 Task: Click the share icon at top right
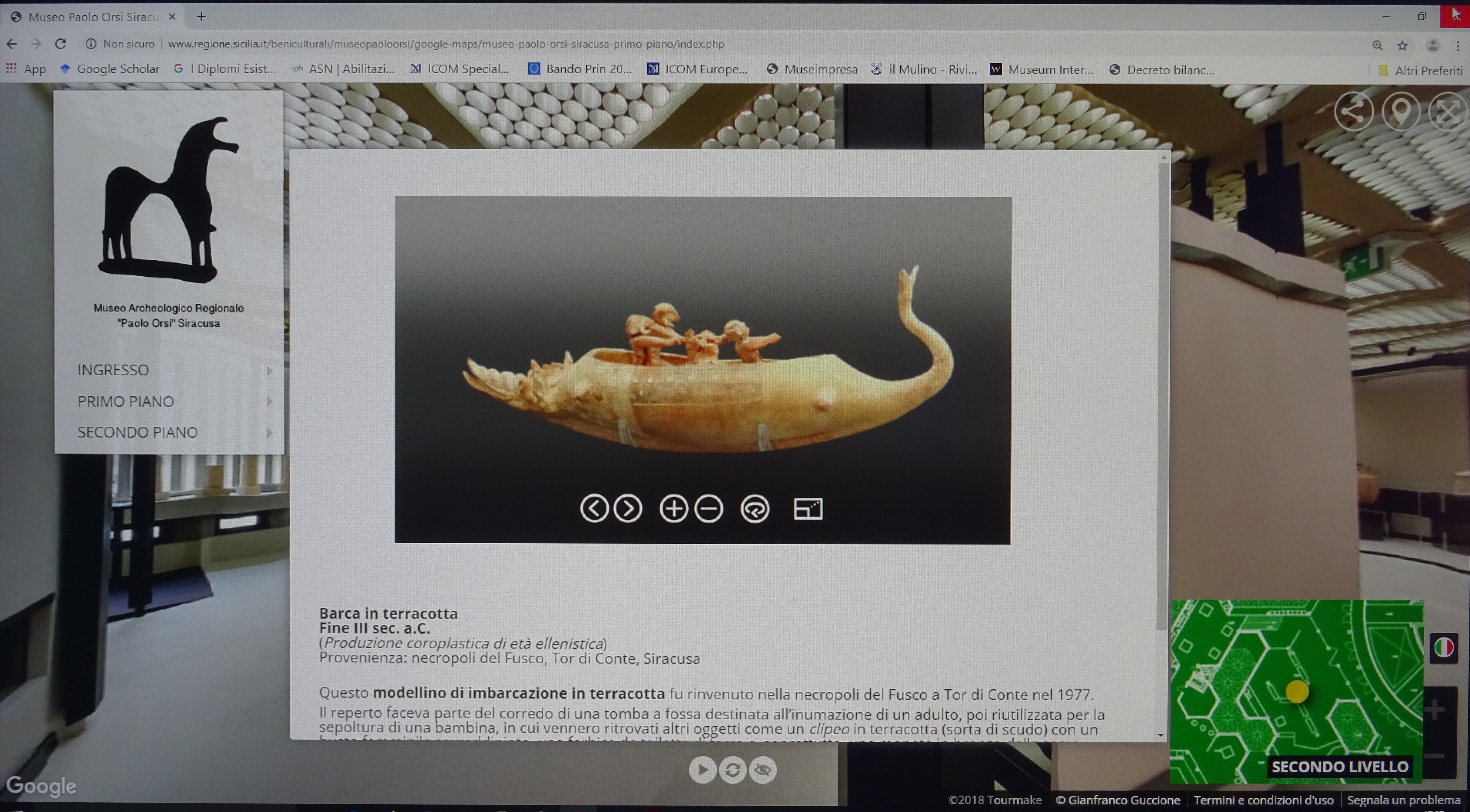[1354, 112]
